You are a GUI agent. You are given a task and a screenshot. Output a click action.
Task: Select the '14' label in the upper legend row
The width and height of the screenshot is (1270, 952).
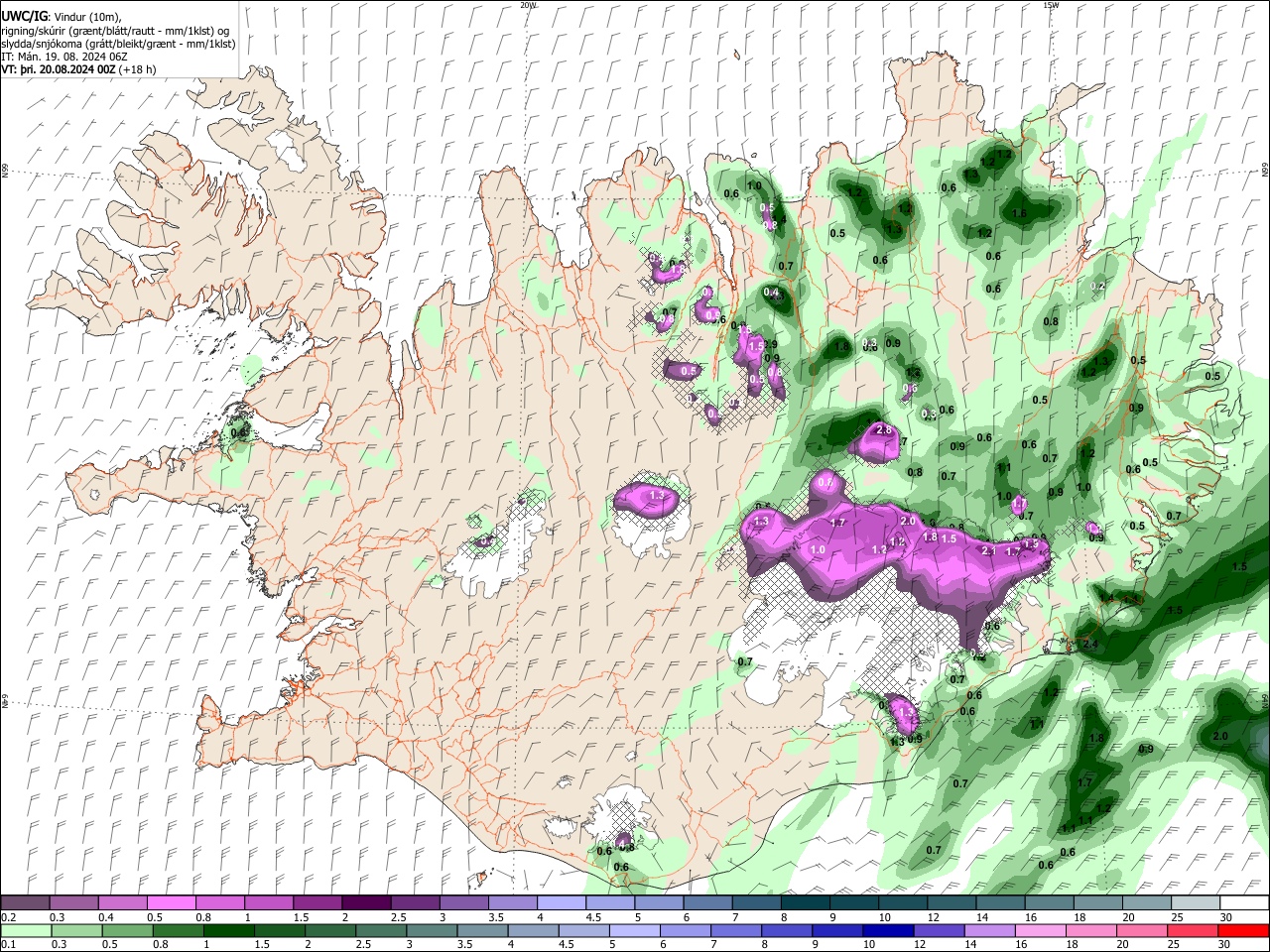[x=980, y=917]
